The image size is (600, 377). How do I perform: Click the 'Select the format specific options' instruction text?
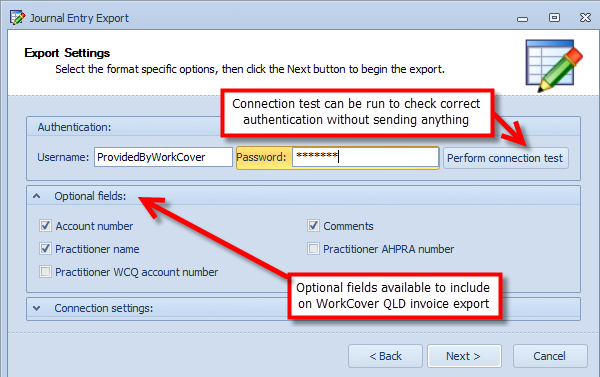tap(250, 69)
